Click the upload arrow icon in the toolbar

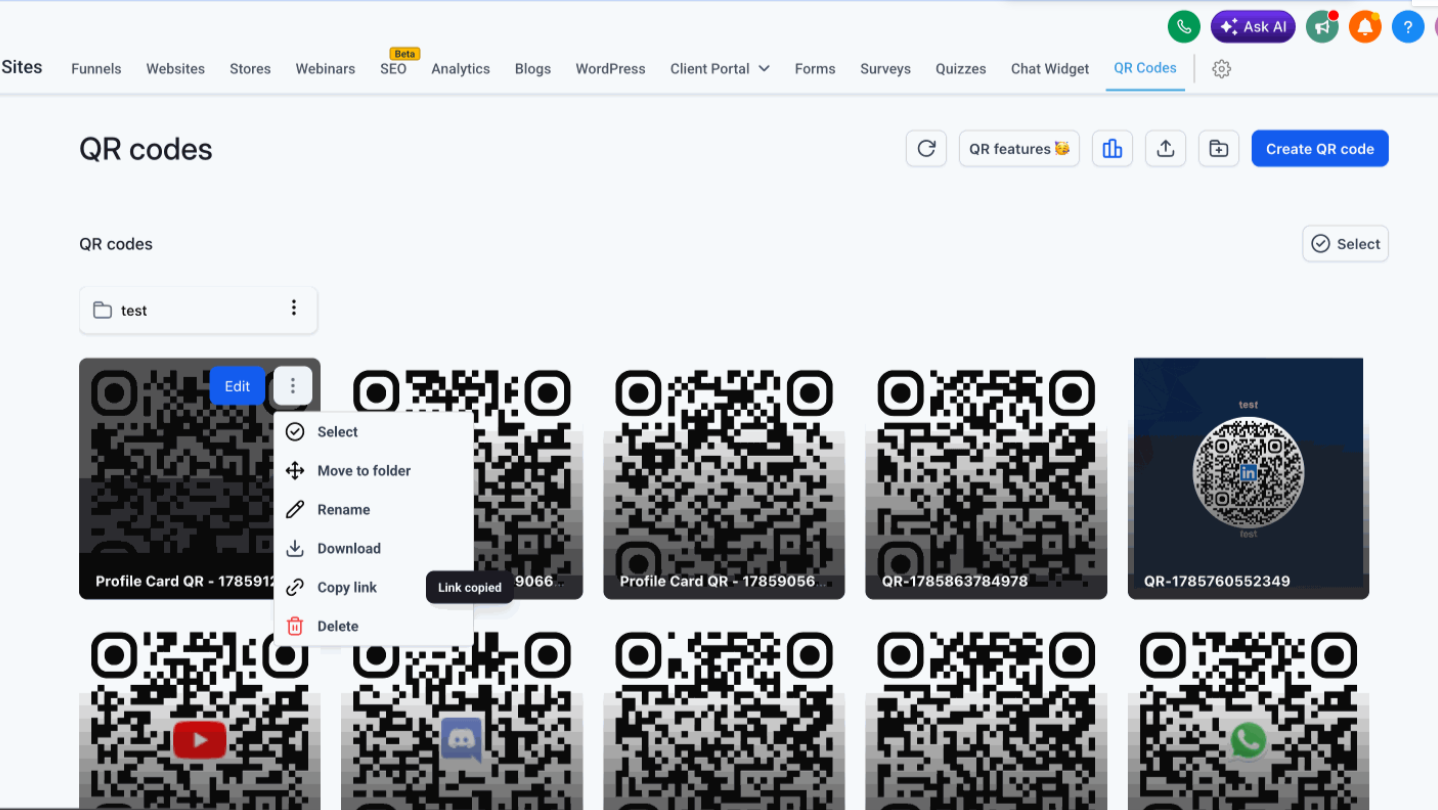[1165, 149]
